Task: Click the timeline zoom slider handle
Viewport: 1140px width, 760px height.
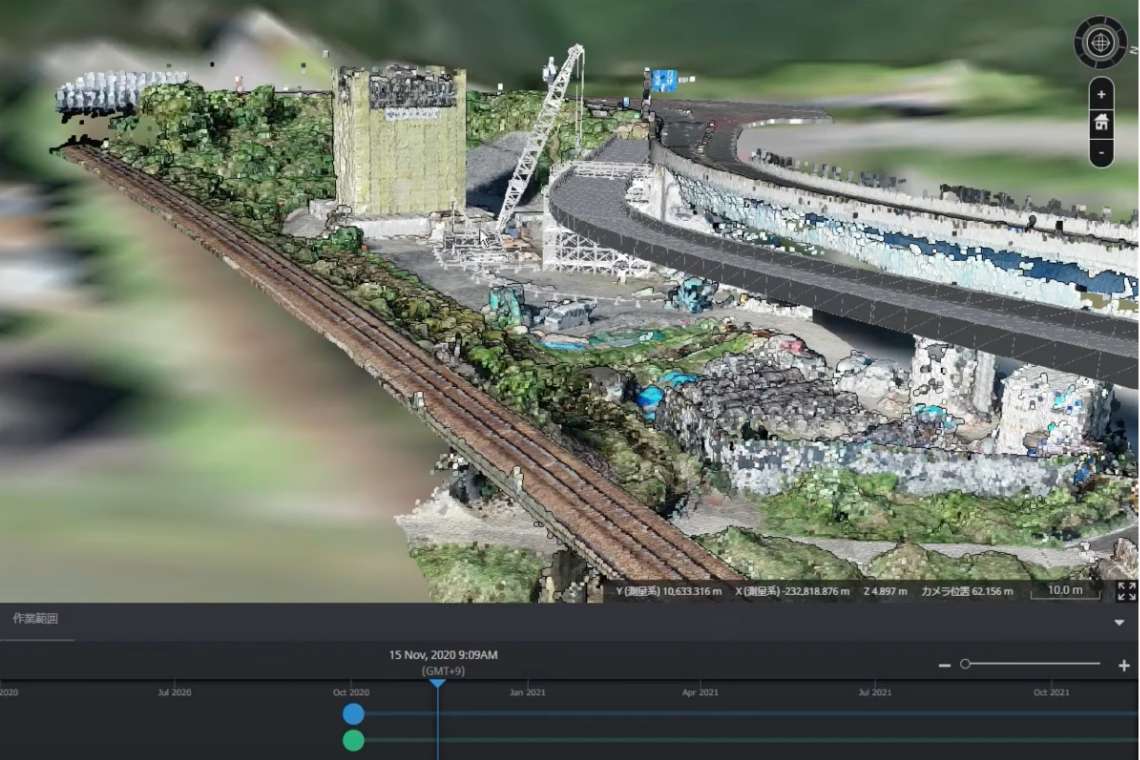Action: 965,664
